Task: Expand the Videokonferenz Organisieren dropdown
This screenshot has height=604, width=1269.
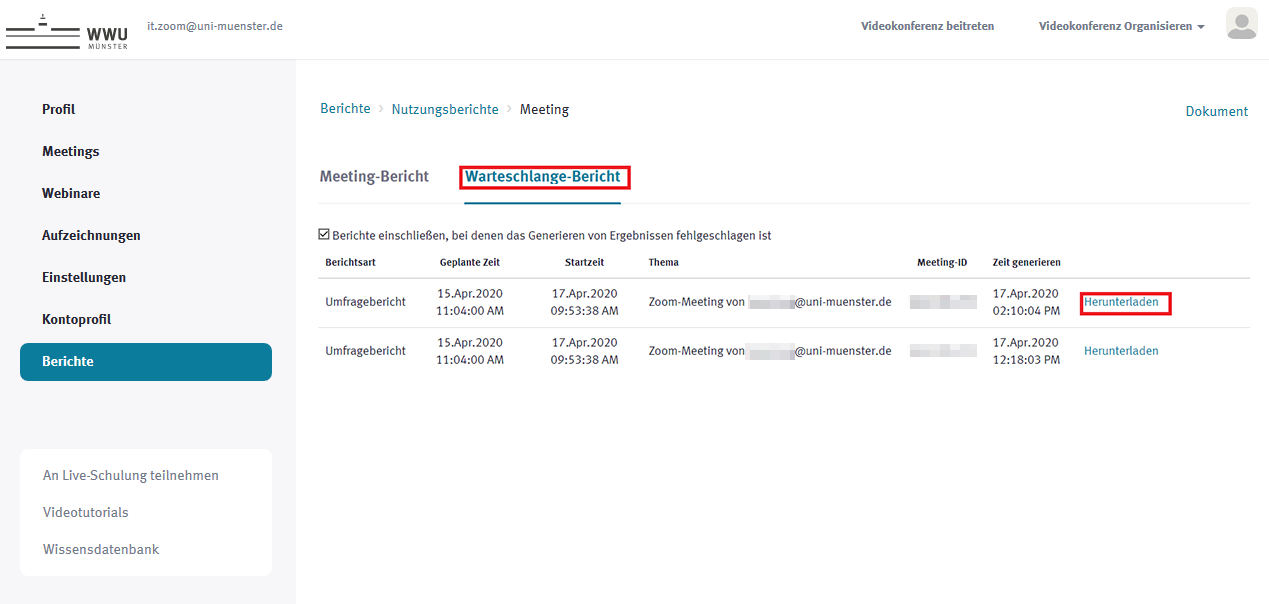Action: (1121, 26)
